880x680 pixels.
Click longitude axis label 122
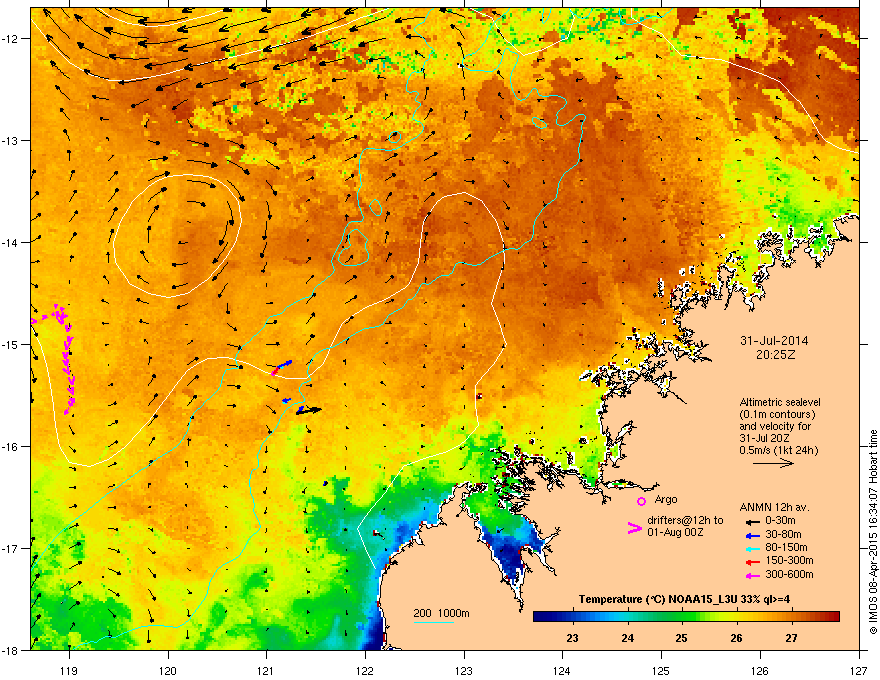coord(365,671)
